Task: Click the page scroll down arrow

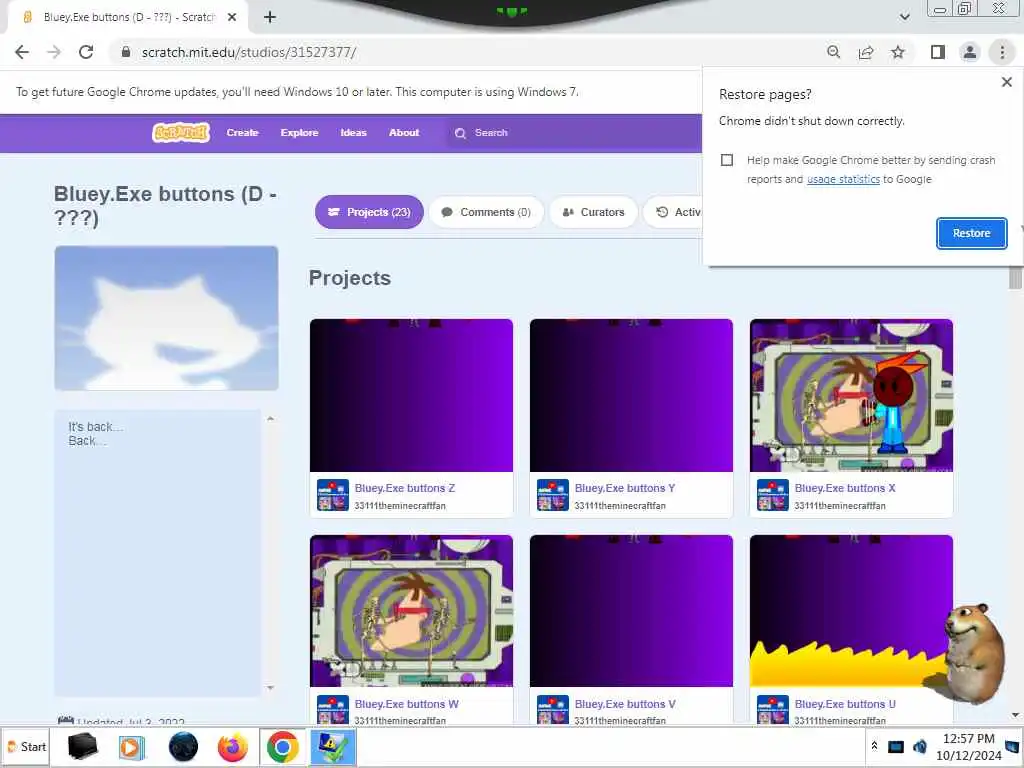Action: click(x=1015, y=715)
